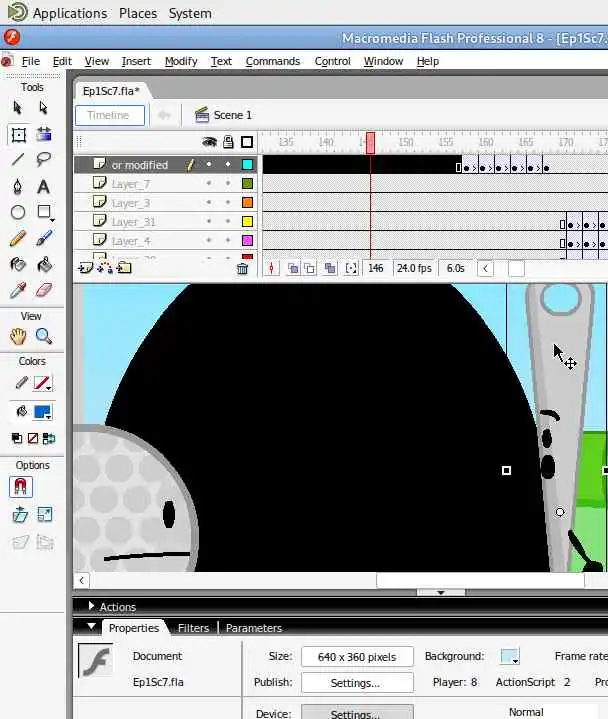Image resolution: width=608 pixels, height=719 pixels.
Task: Select the Selection (arrow) tool
Action: coord(17,108)
